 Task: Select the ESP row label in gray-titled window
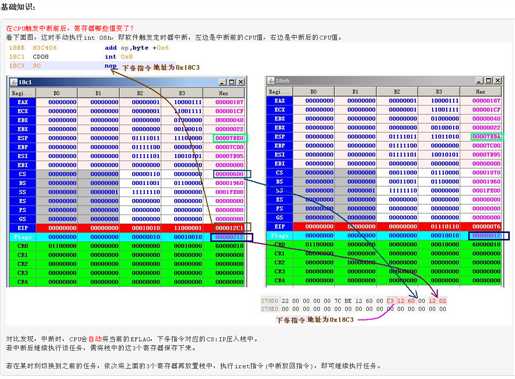point(280,137)
